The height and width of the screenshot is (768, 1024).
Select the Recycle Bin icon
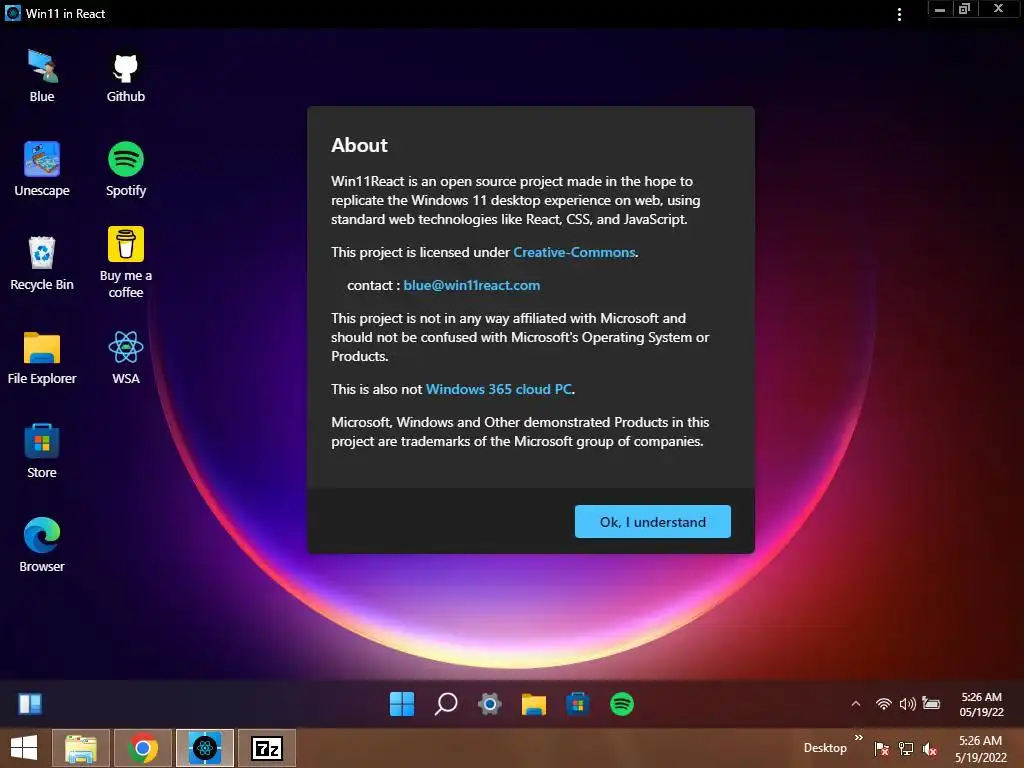42,264
